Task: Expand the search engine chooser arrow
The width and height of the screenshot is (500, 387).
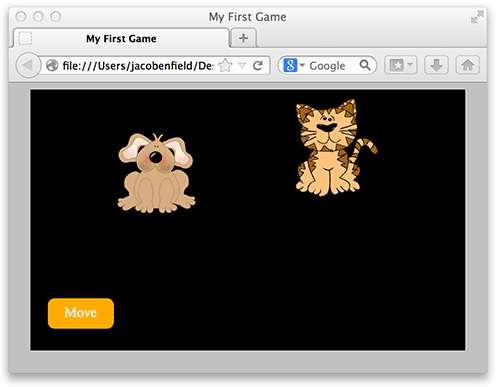Action: (x=302, y=65)
